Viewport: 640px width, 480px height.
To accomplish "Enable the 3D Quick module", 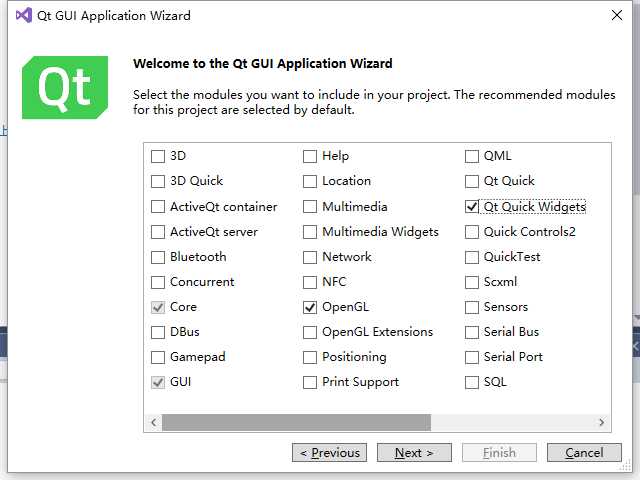I will coord(158,181).
